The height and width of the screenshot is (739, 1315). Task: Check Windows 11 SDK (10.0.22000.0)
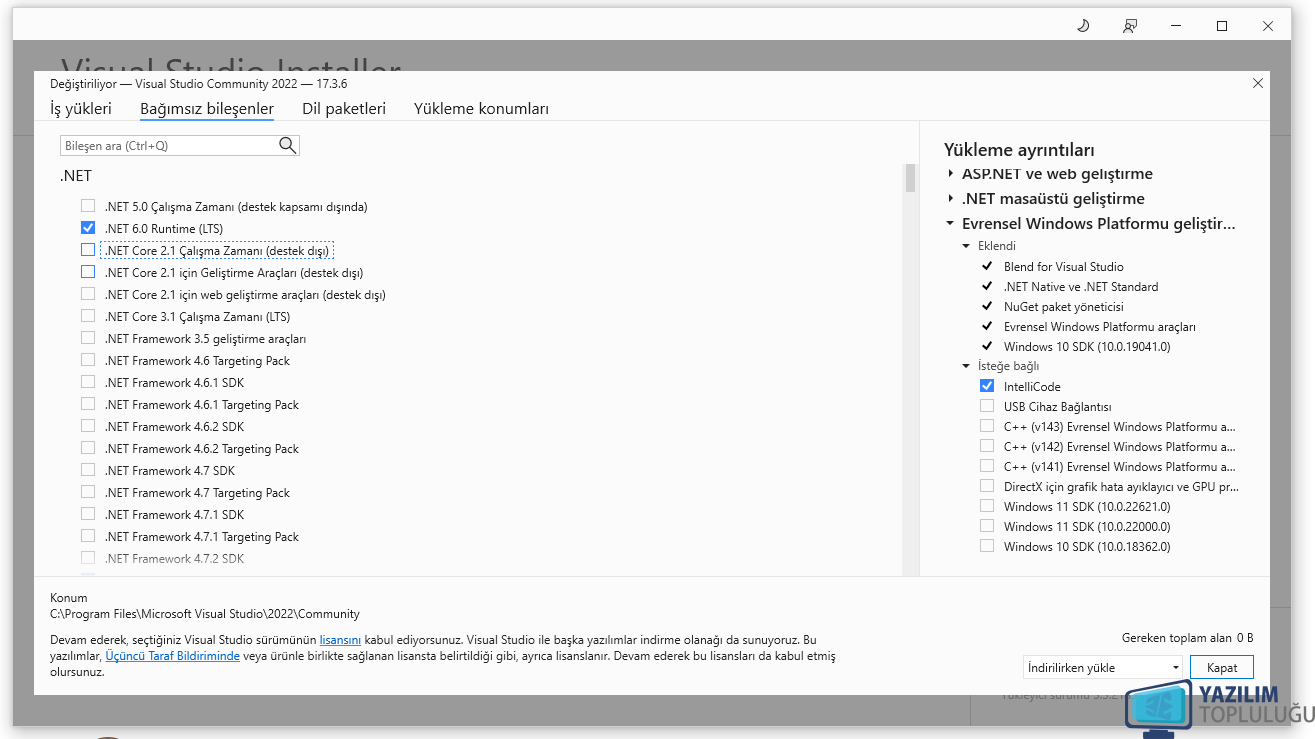click(x=987, y=526)
